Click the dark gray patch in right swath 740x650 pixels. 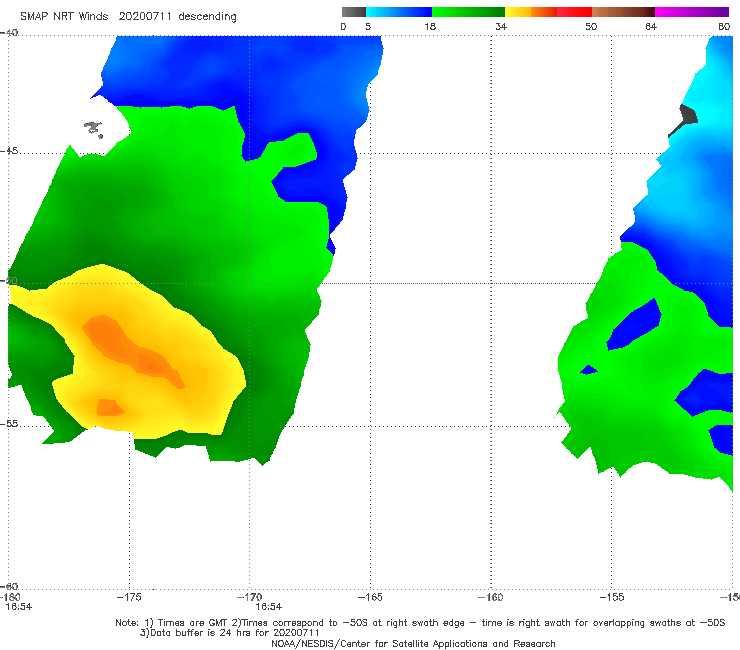pyautogui.click(x=683, y=120)
